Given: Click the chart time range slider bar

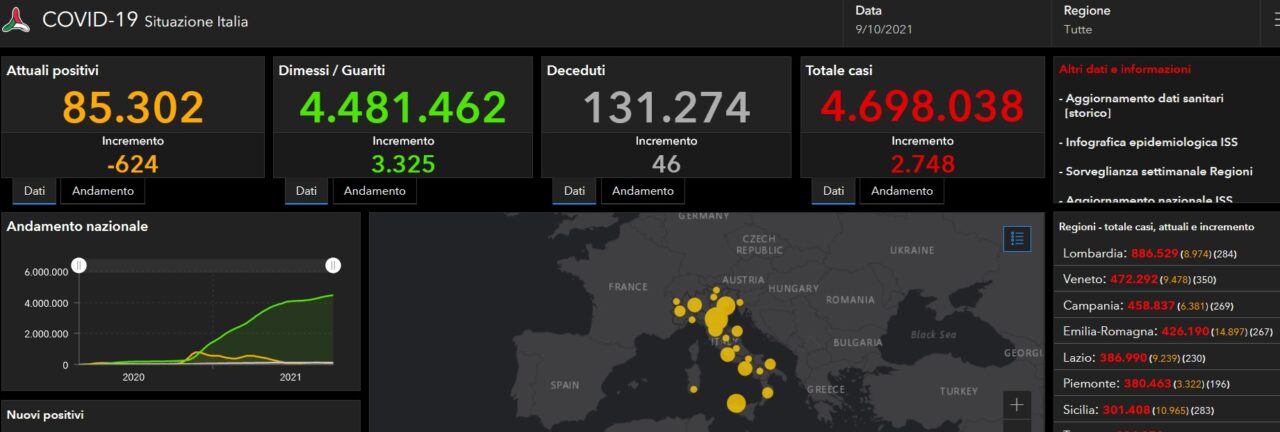Looking at the screenshot, I should click(x=206, y=265).
